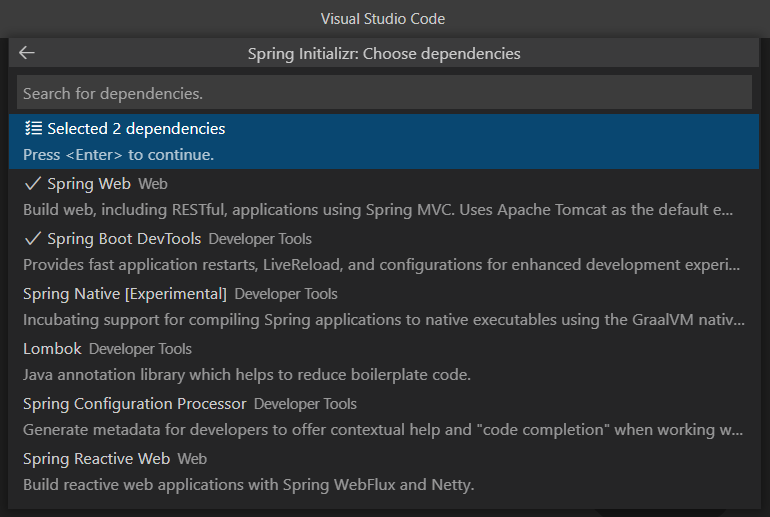Screen dimensions: 770x517
Task: Pick Spring Configuration Processor
Action: click(x=384, y=416)
